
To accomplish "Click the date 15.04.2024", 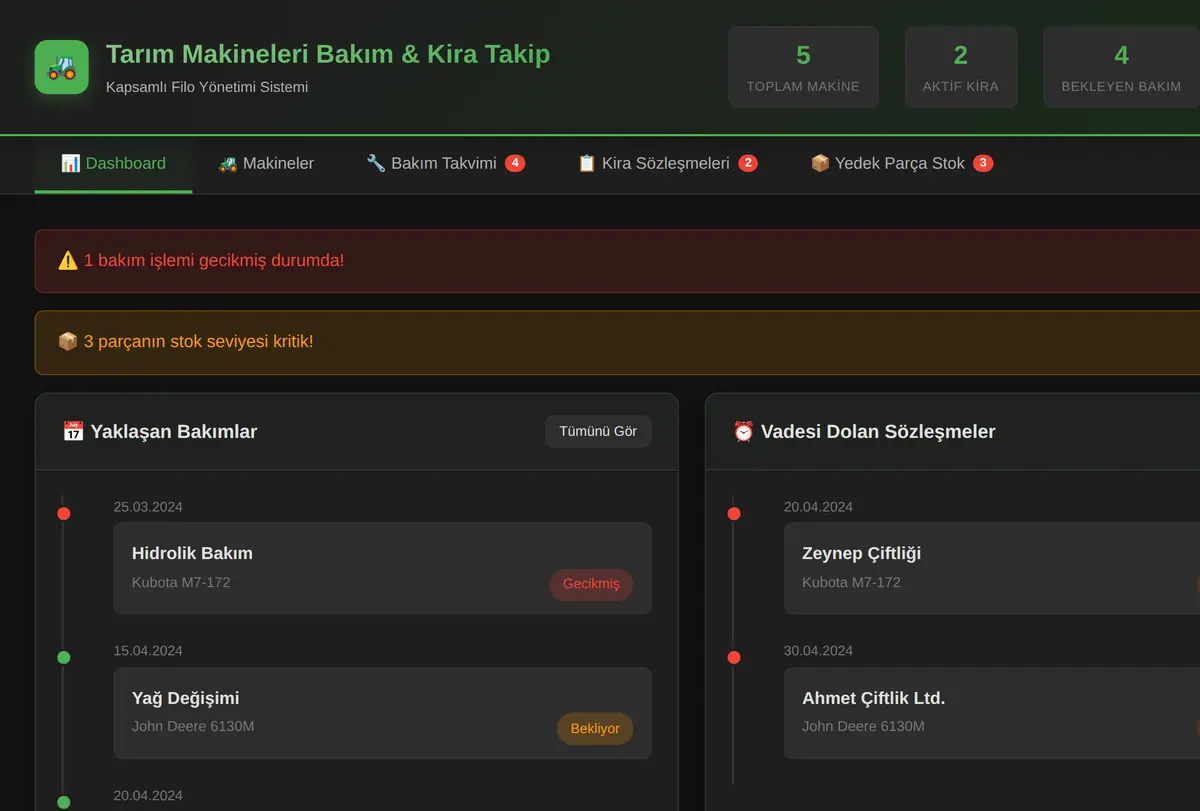I will coord(148,651).
